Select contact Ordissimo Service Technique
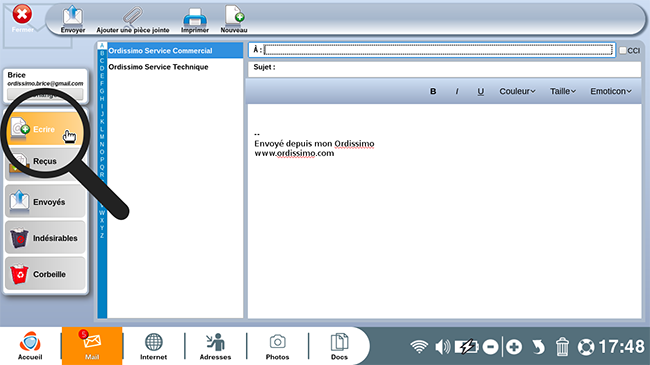650x365 pixels. [x=175, y=67]
